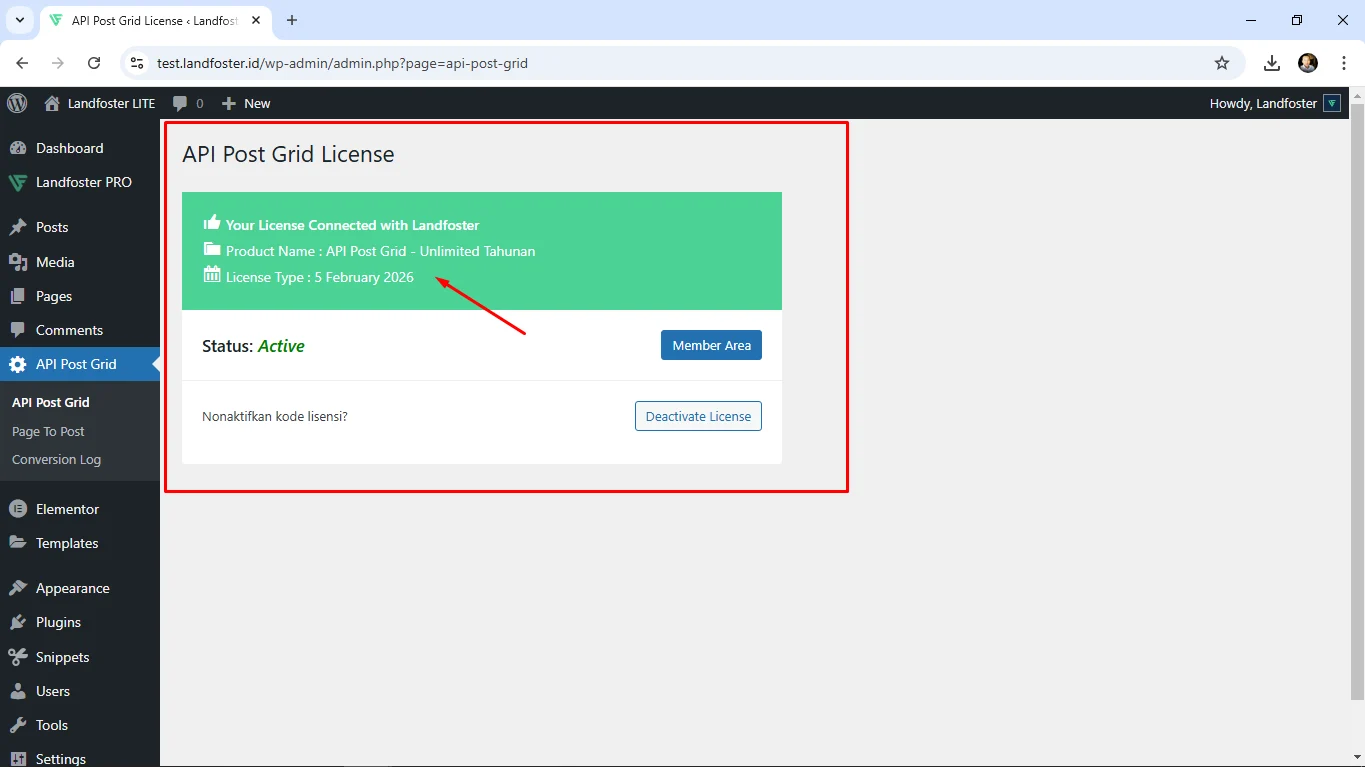Go to Posts in the sidebar
Screen dimensions: 1365x767
[80, 227]
